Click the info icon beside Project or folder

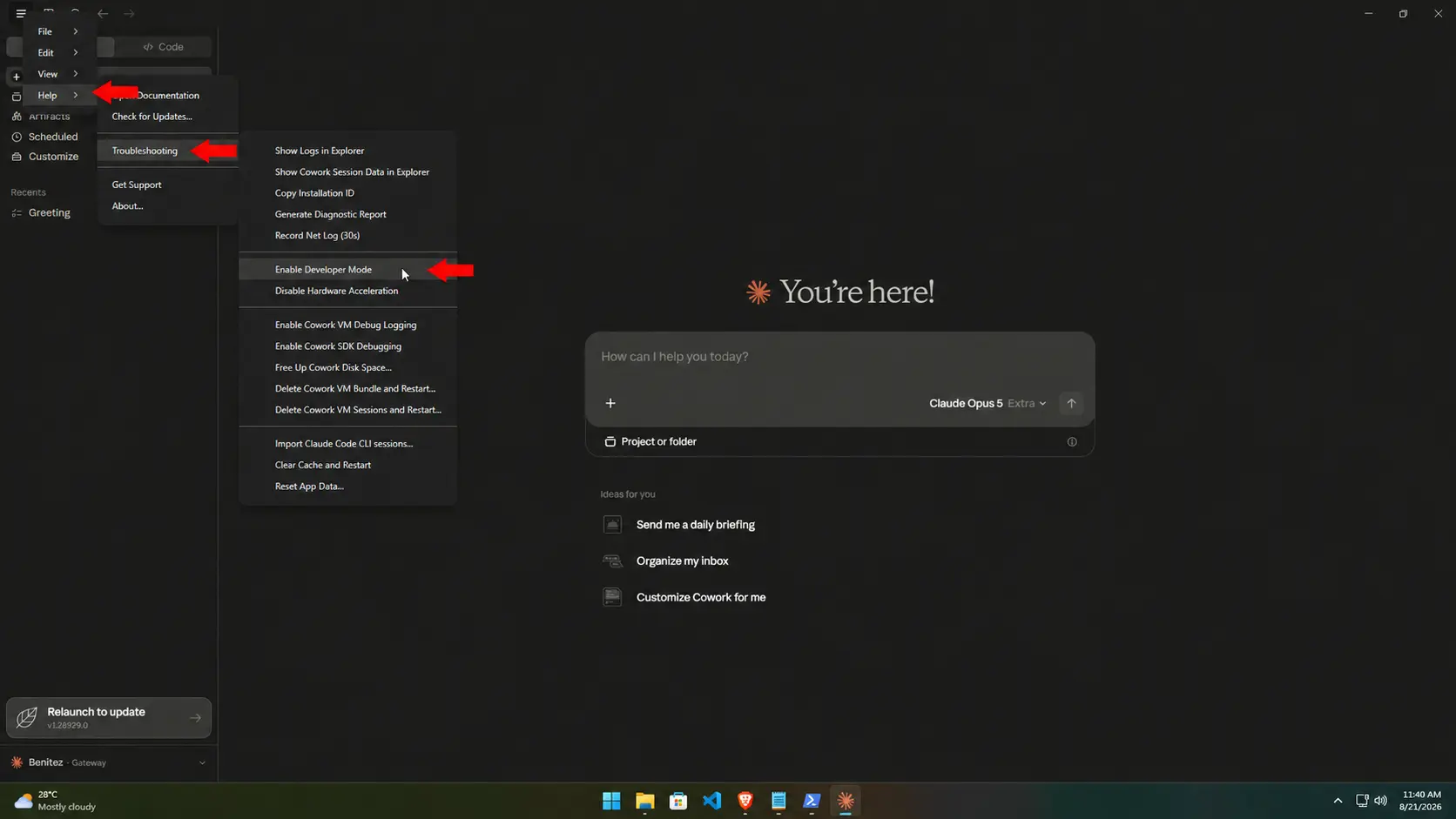pyautogui.click(x=1072, y=442)
